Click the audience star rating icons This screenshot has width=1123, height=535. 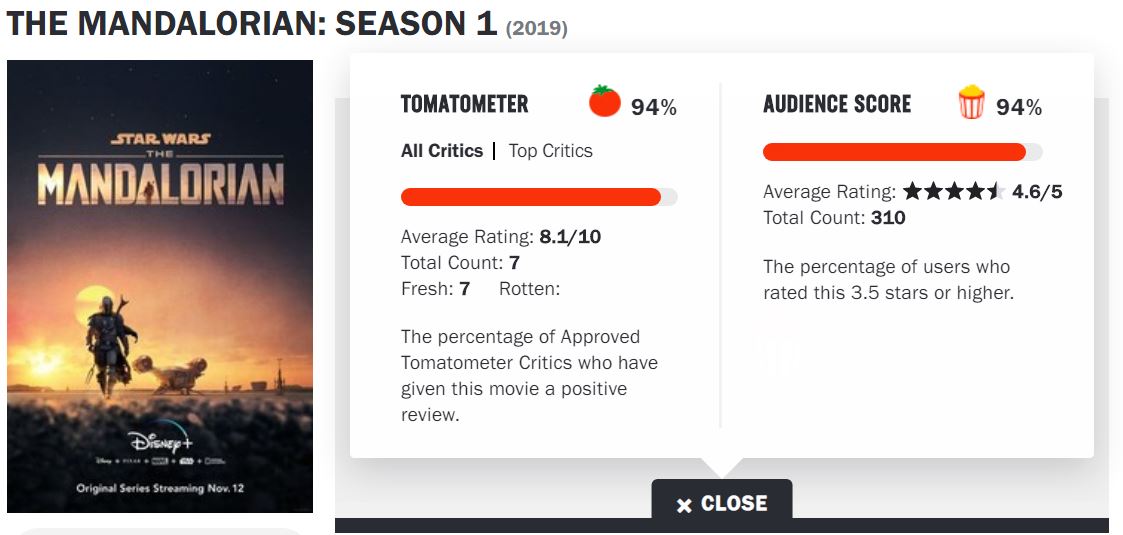coord(953,192)
